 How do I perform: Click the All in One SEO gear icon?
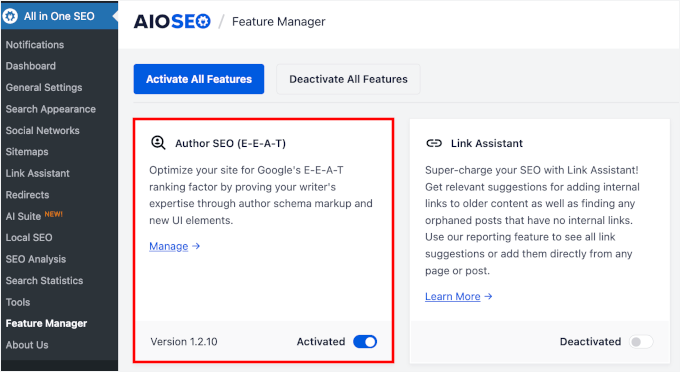pyautogui.click(x=10, y=16)
